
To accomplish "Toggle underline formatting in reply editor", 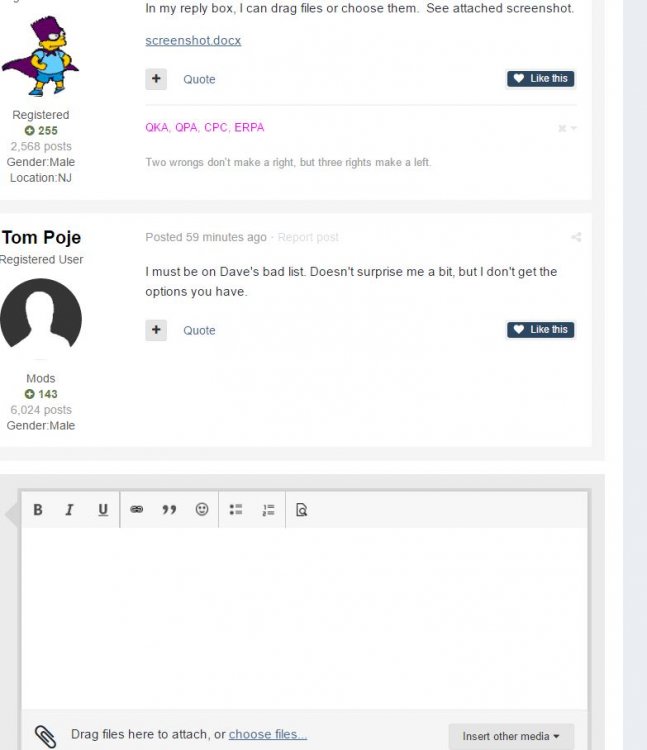I will (102, 510).
